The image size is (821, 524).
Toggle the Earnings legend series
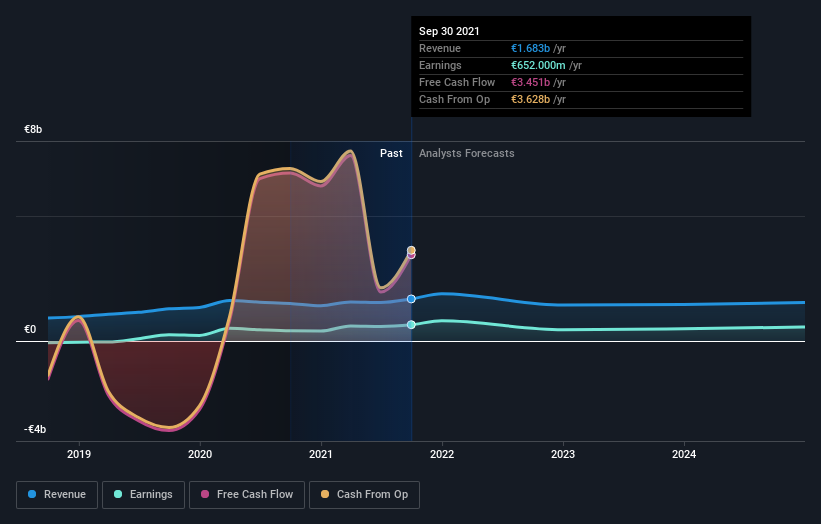[143, 495]
